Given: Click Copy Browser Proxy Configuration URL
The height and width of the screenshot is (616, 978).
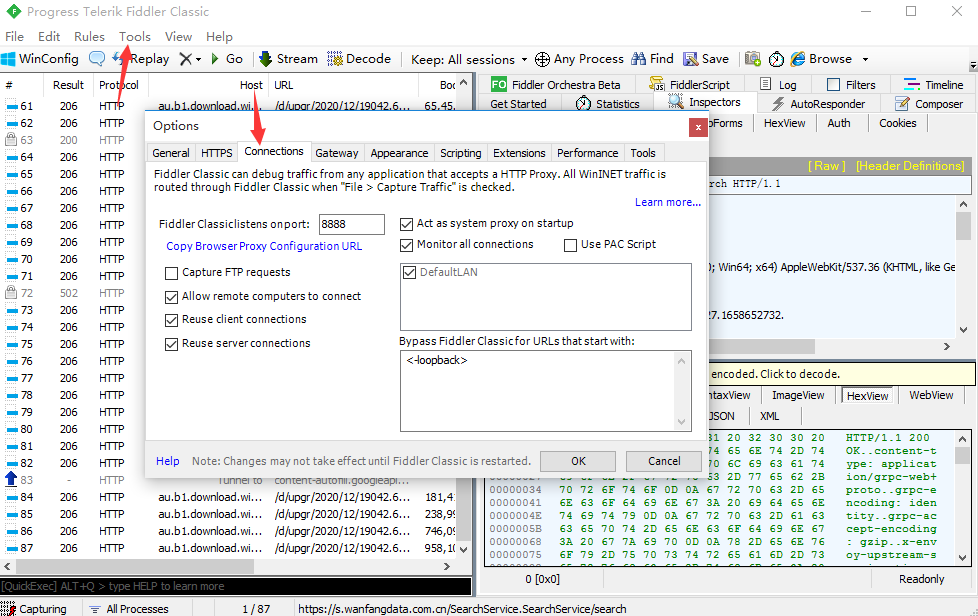Looking at the screenshot, I should click(x=264, y=246).
